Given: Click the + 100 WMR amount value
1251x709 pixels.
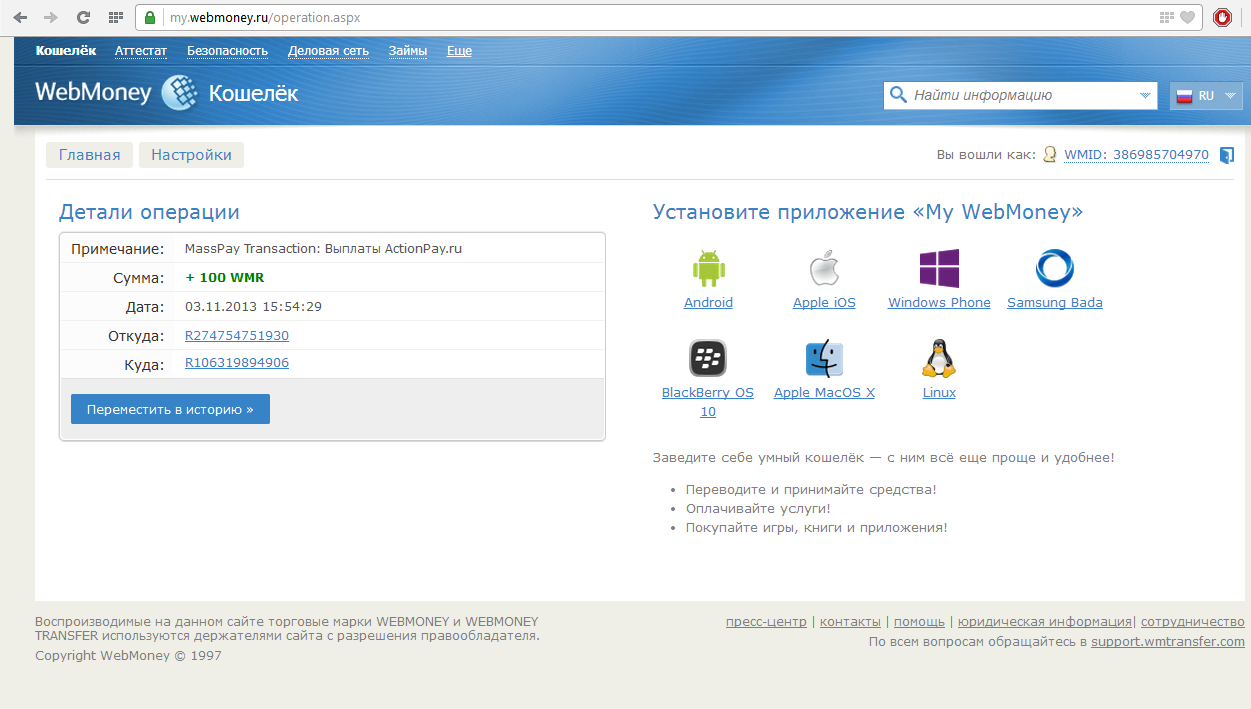Looking at the screenshot, I should (x=225, y=278).
